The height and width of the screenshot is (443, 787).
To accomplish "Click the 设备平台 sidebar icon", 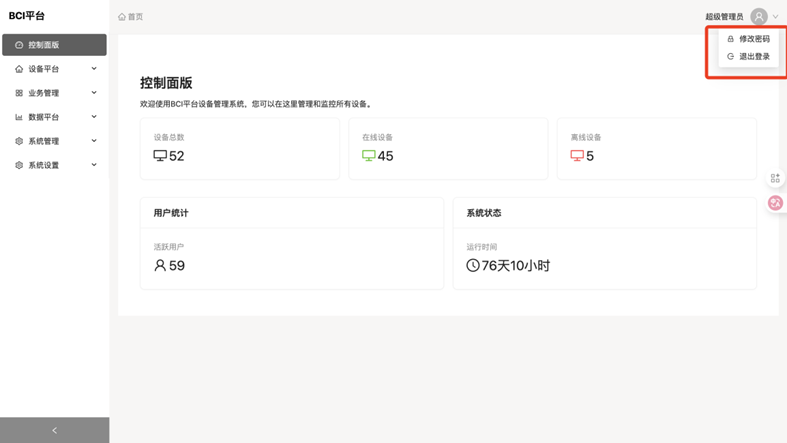I will [x=19, y=69].
